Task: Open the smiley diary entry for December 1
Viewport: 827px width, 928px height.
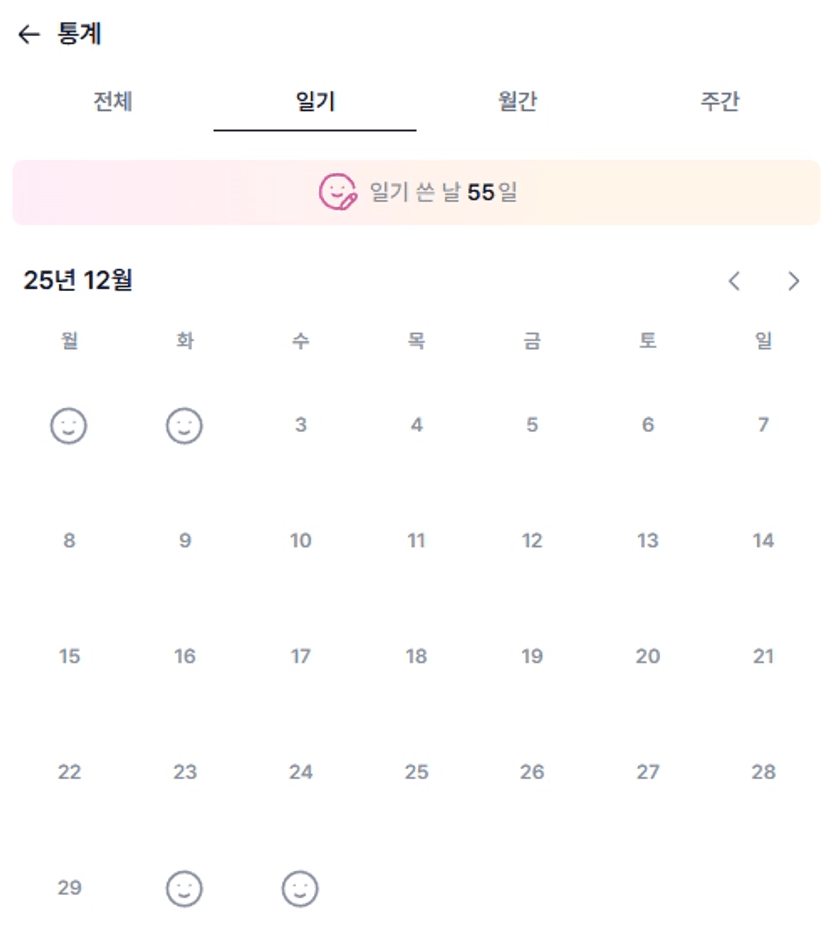Action: (x=69, y=427)
